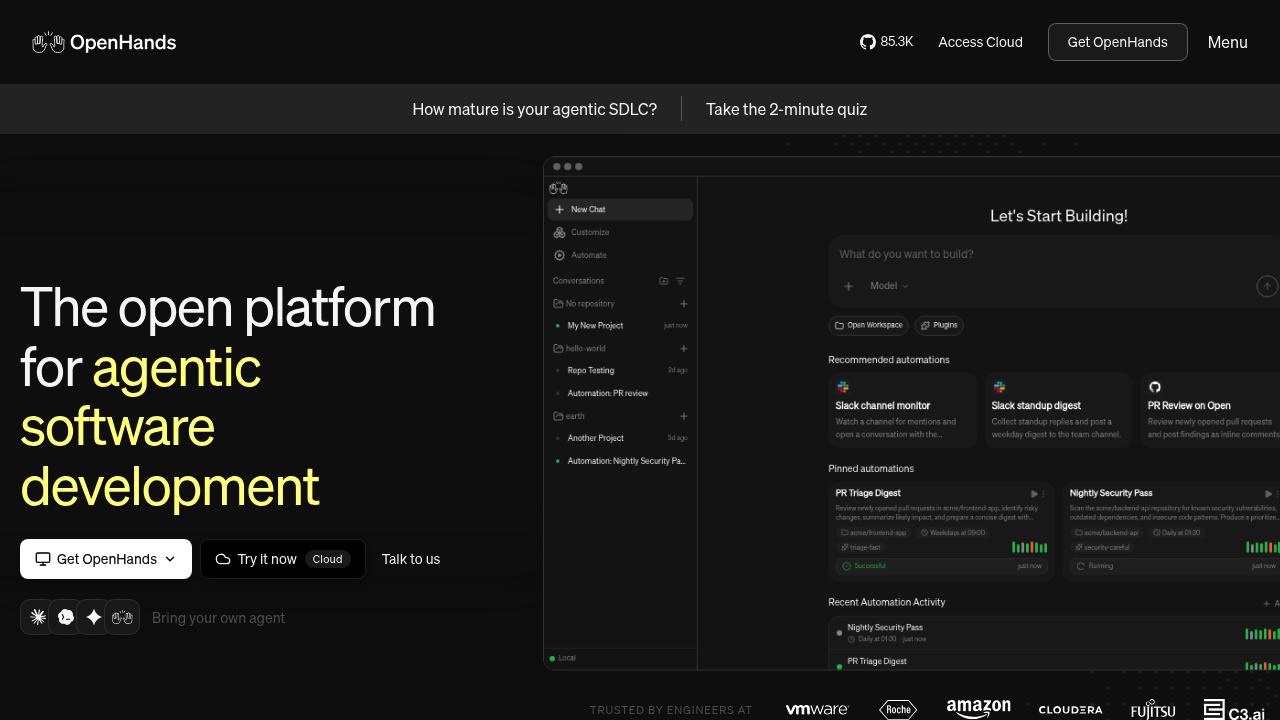Image resolution: width=1280 pixels, height=720 pixels.
Task: Click the Access Cloud link
Action: pos(980,42)
